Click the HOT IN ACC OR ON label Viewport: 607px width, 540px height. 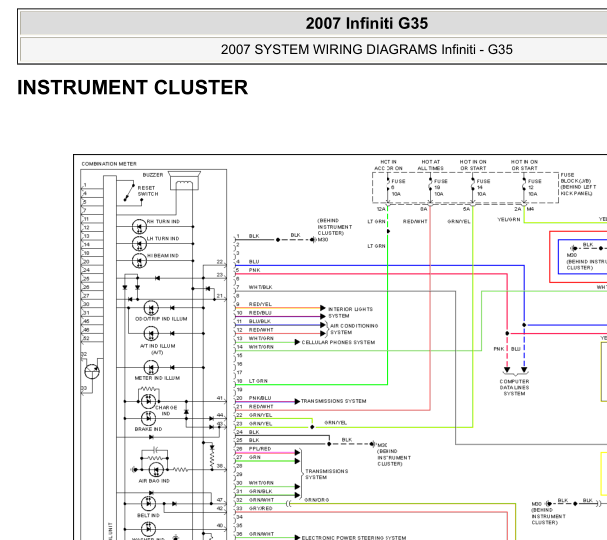pyautogui.click(x=388, y=165)
